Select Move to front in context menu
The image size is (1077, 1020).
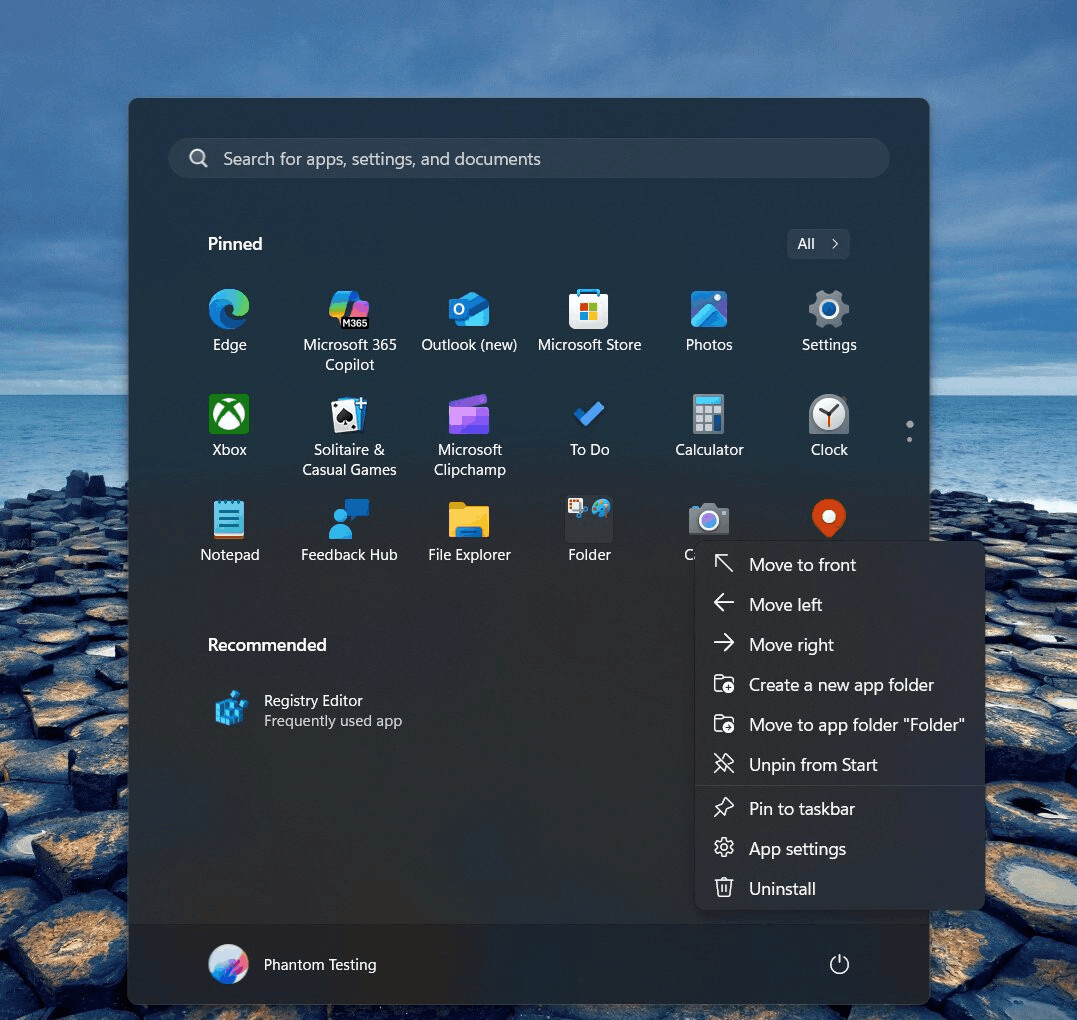[x=839, y=565]
